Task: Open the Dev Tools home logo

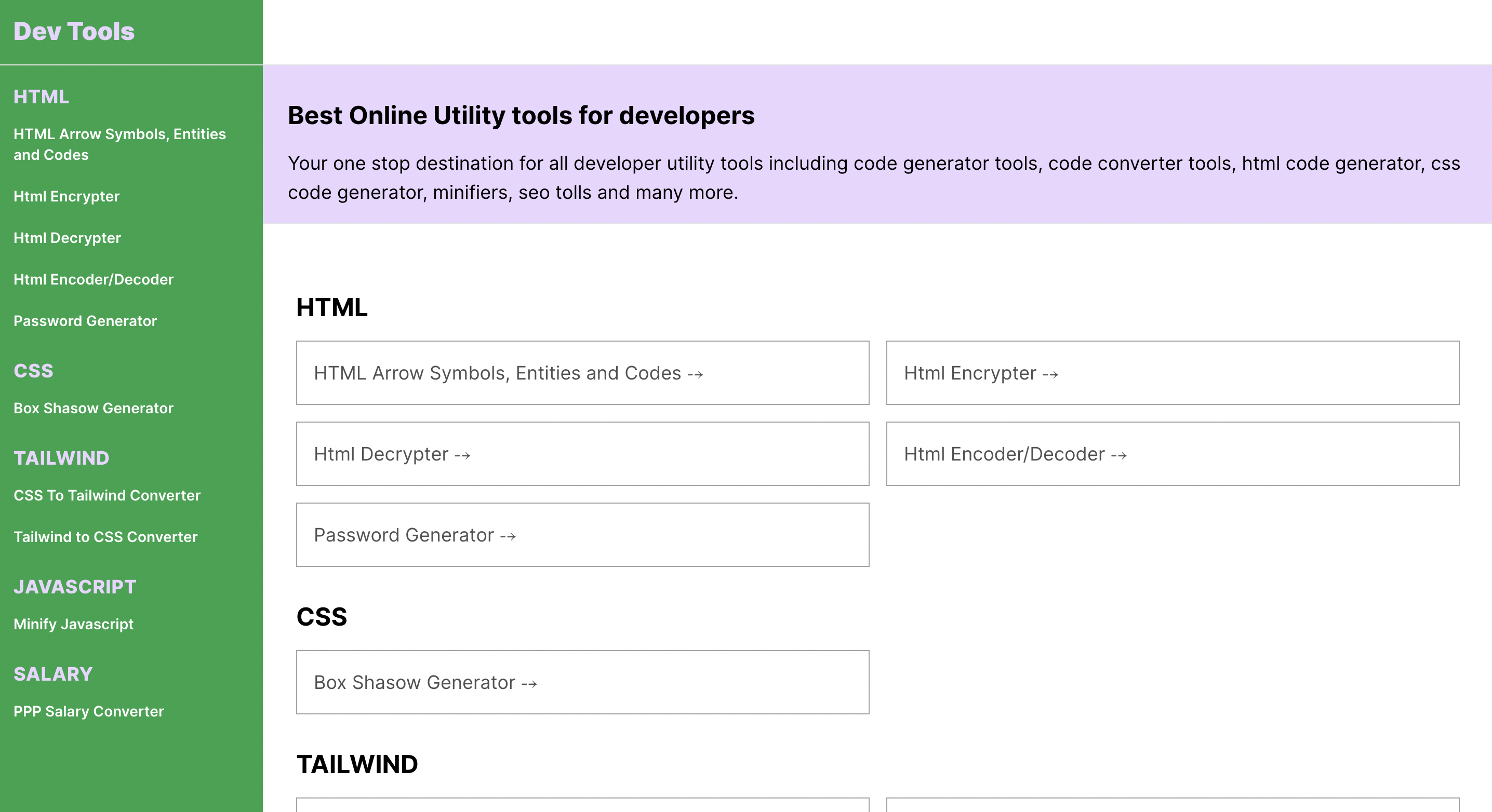Action: (74, 31)
